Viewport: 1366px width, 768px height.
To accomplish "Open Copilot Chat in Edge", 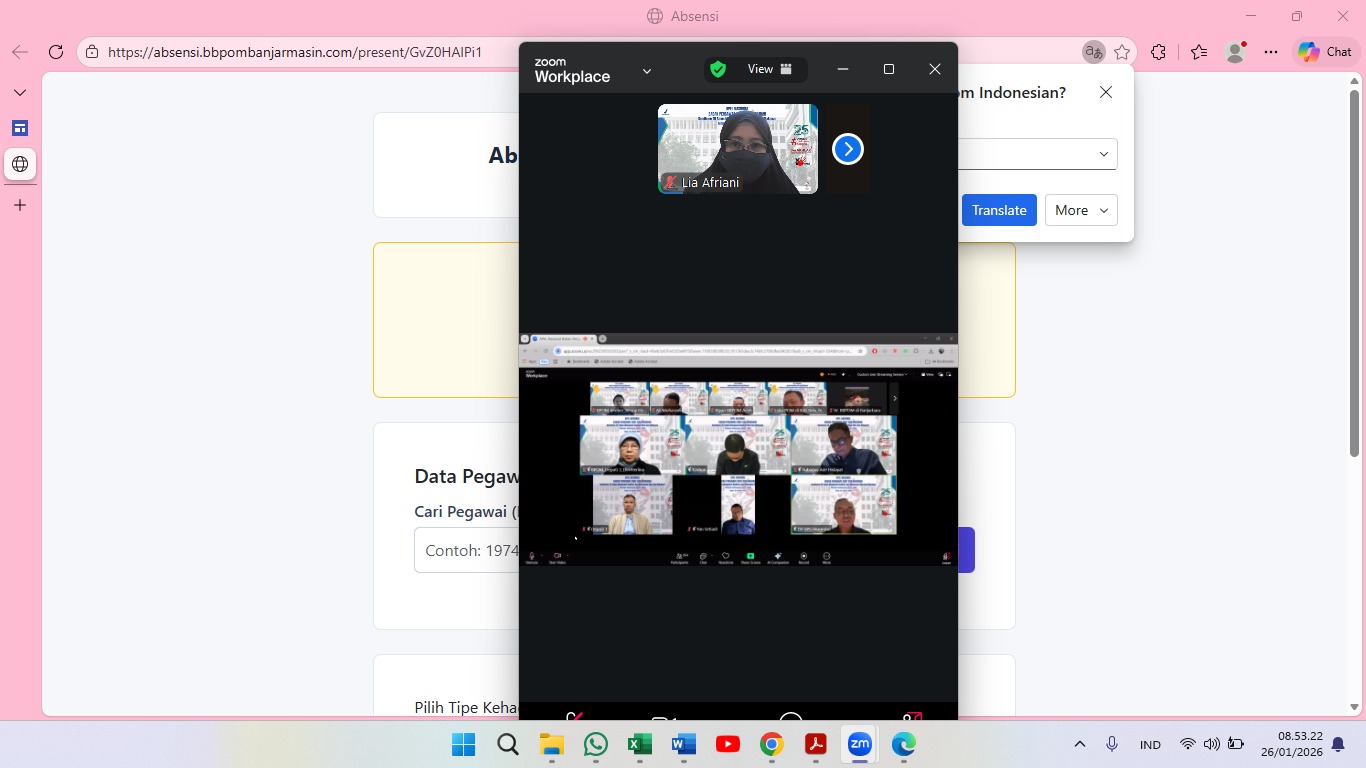I will (x=1325, y=52).
